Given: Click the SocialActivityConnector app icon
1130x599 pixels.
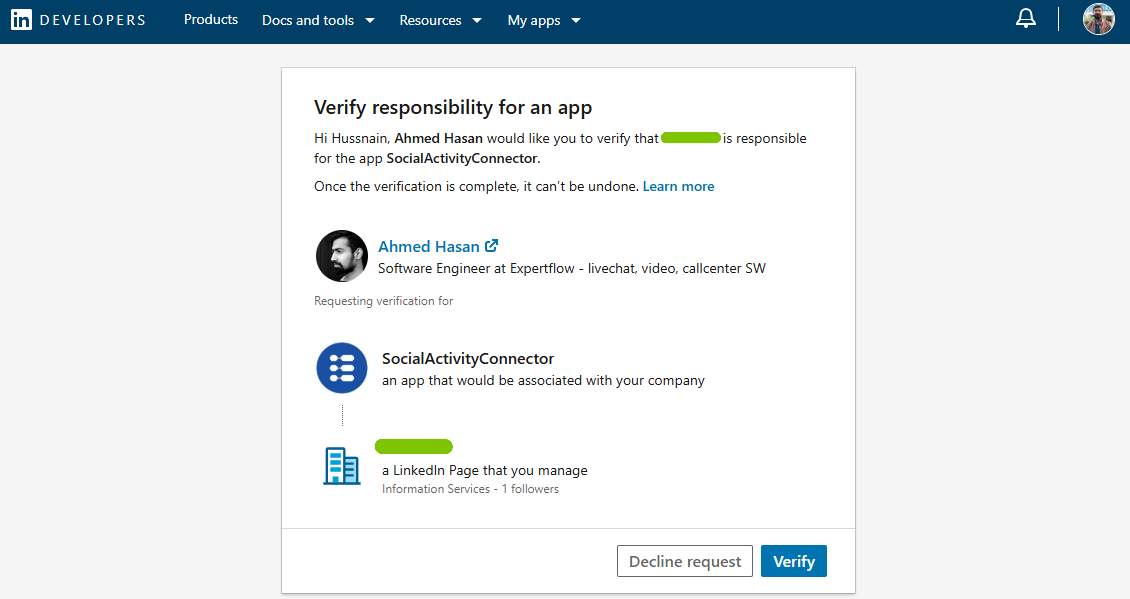Looking at the screenshot, I should click(342, 368).
